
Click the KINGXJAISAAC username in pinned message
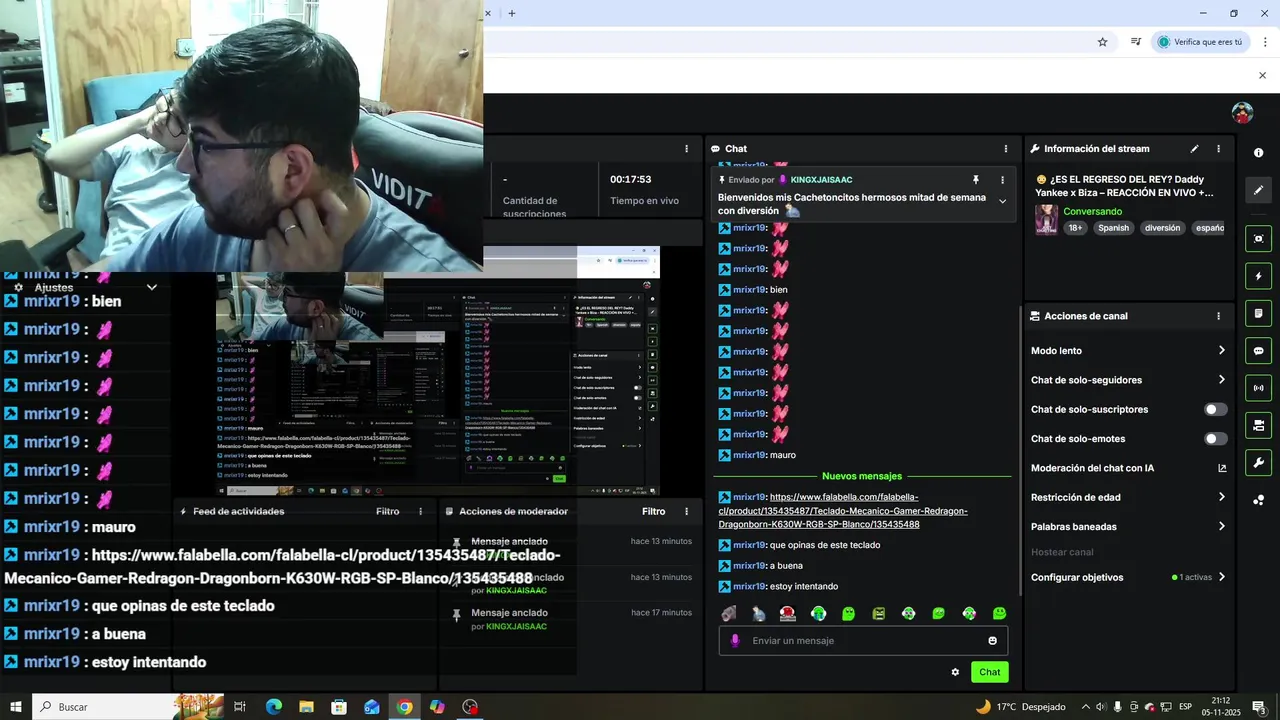pyautogui.click(x=821, y=180)
